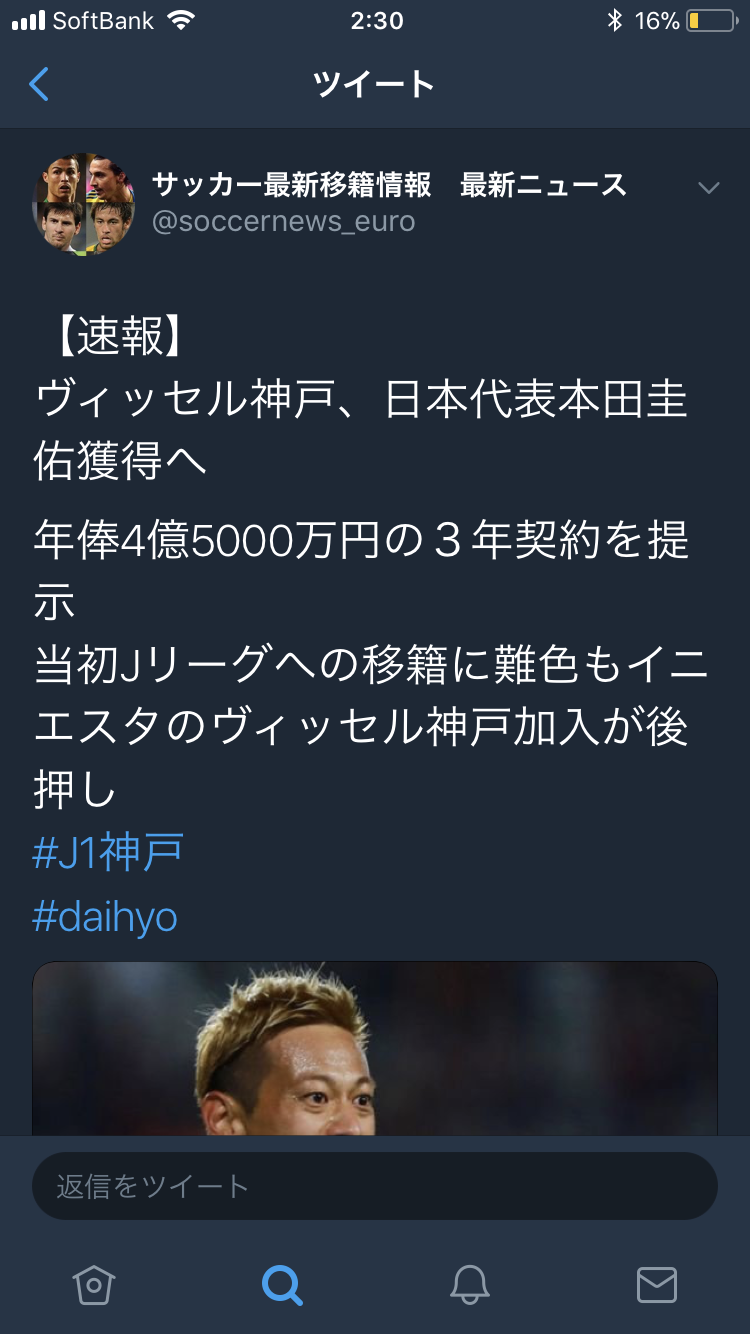Open the Home tab icon
This screenshot has width=750, height=1334.
(94, 1284)
